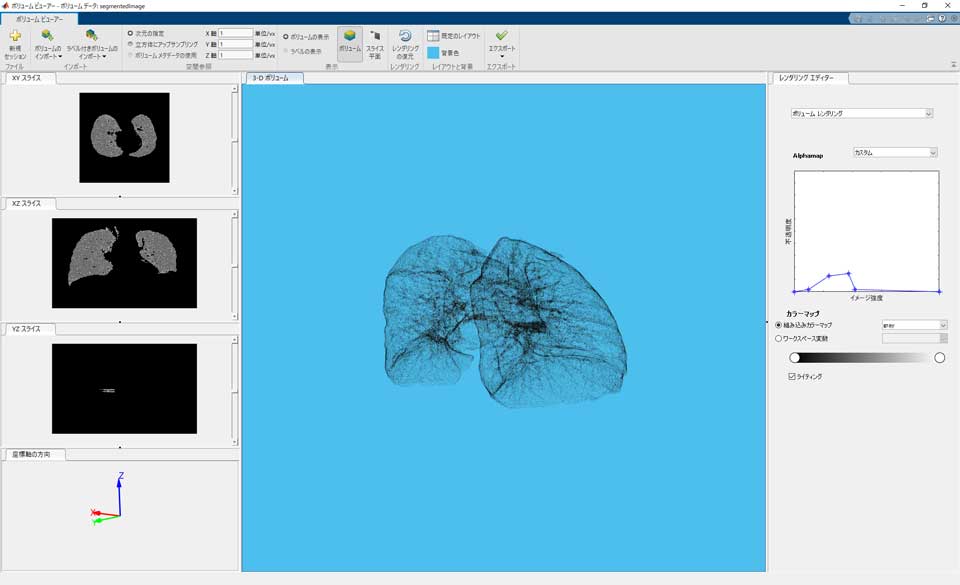The width and height of the screenshot is (960, 585).
Task: Open the ボリュームのインポート (Import Volume) button
Action: click(47, 38)
